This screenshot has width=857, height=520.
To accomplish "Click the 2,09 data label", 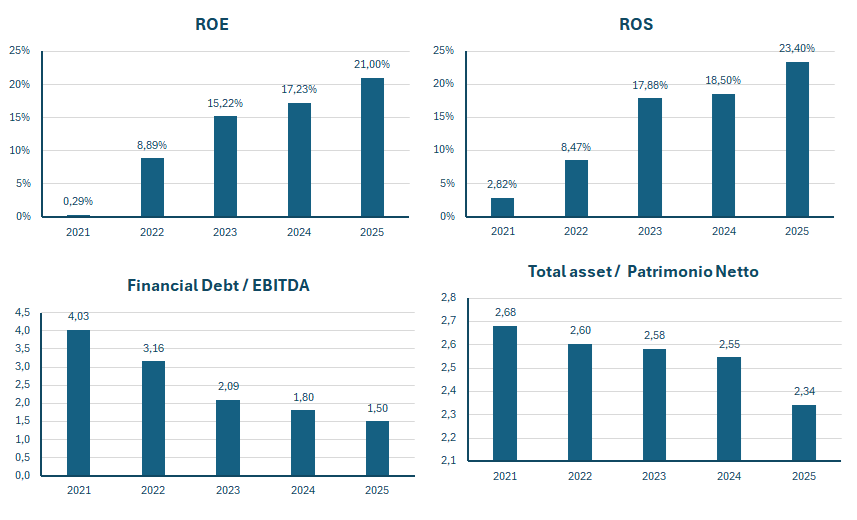I will point(228,386).
